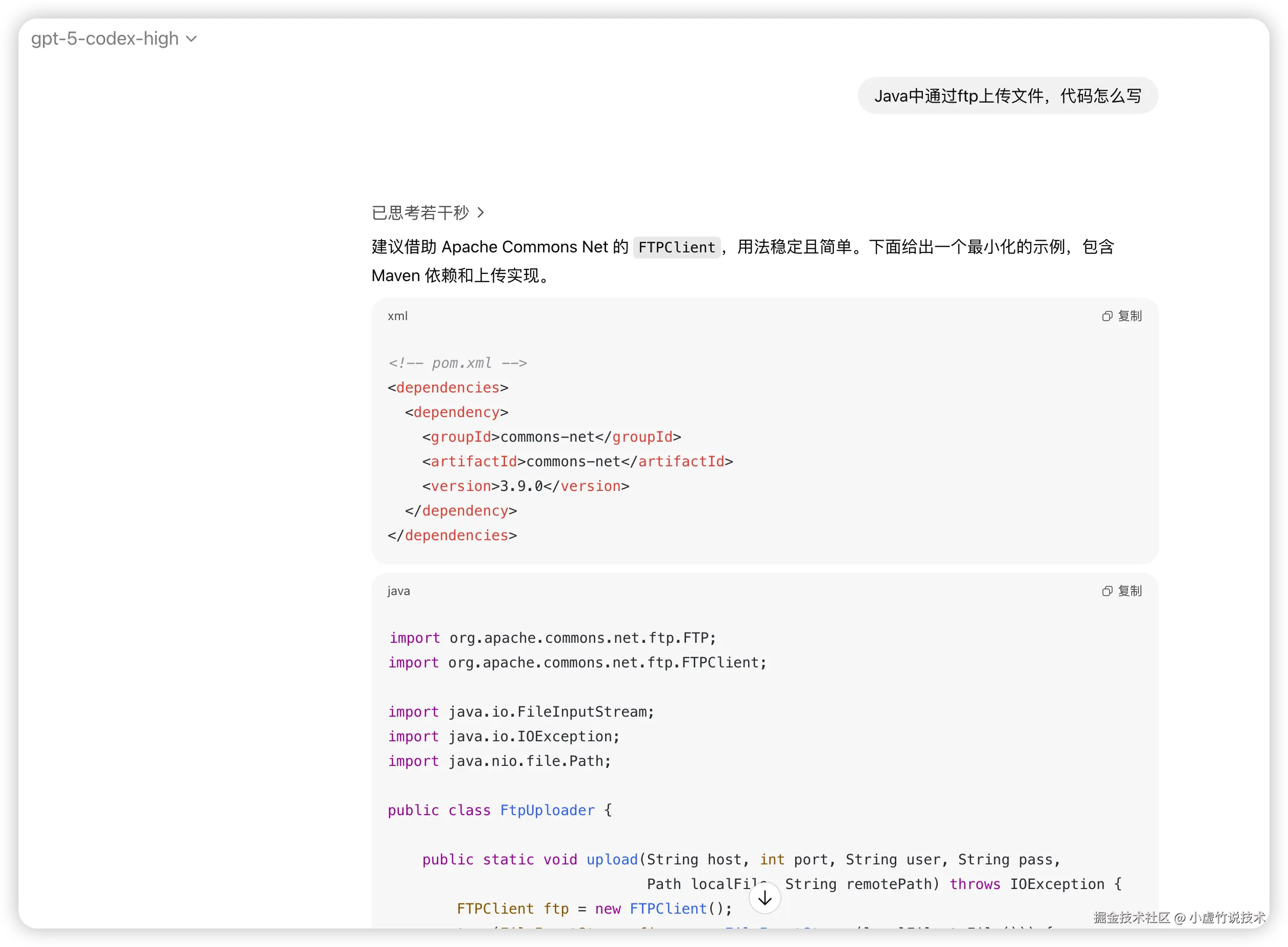This screenshot has width=1288, height=947.
Task: Click the xml language label
Action: coord(398,316)
